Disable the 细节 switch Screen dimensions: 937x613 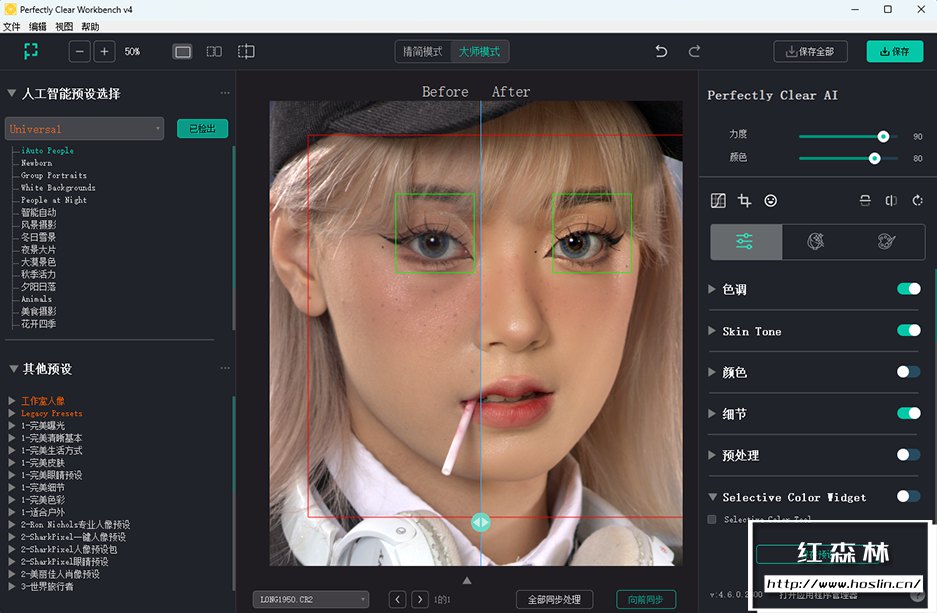(x=908, y=413)
